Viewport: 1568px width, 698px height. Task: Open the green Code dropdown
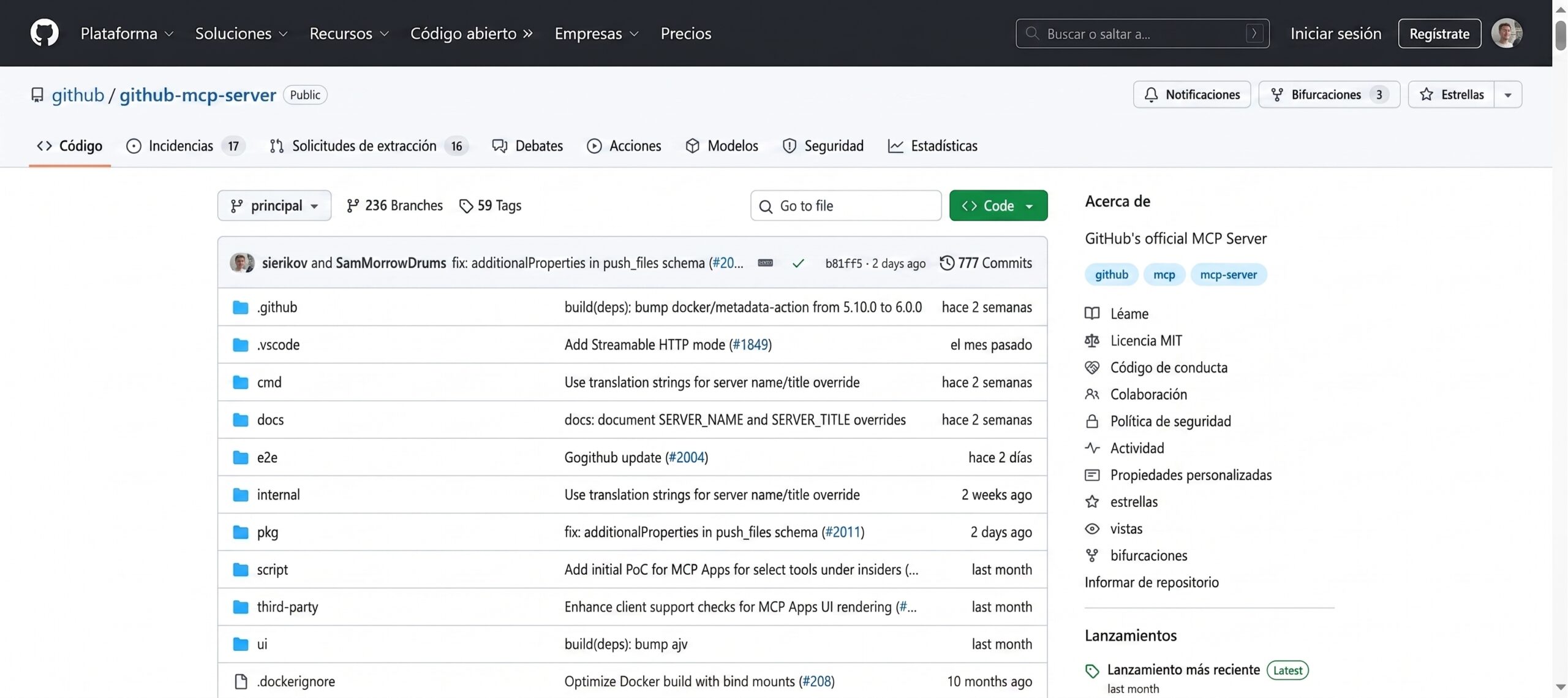pyautogui.click(x=998, y=206)
